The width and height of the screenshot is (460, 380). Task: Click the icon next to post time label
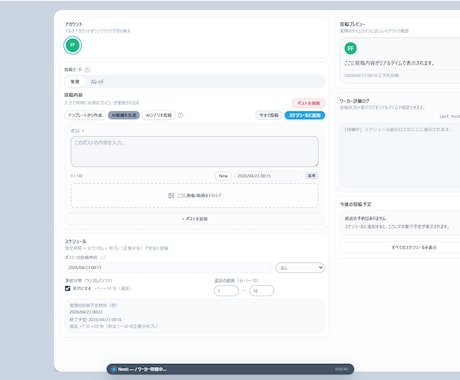tap(103, 257)
